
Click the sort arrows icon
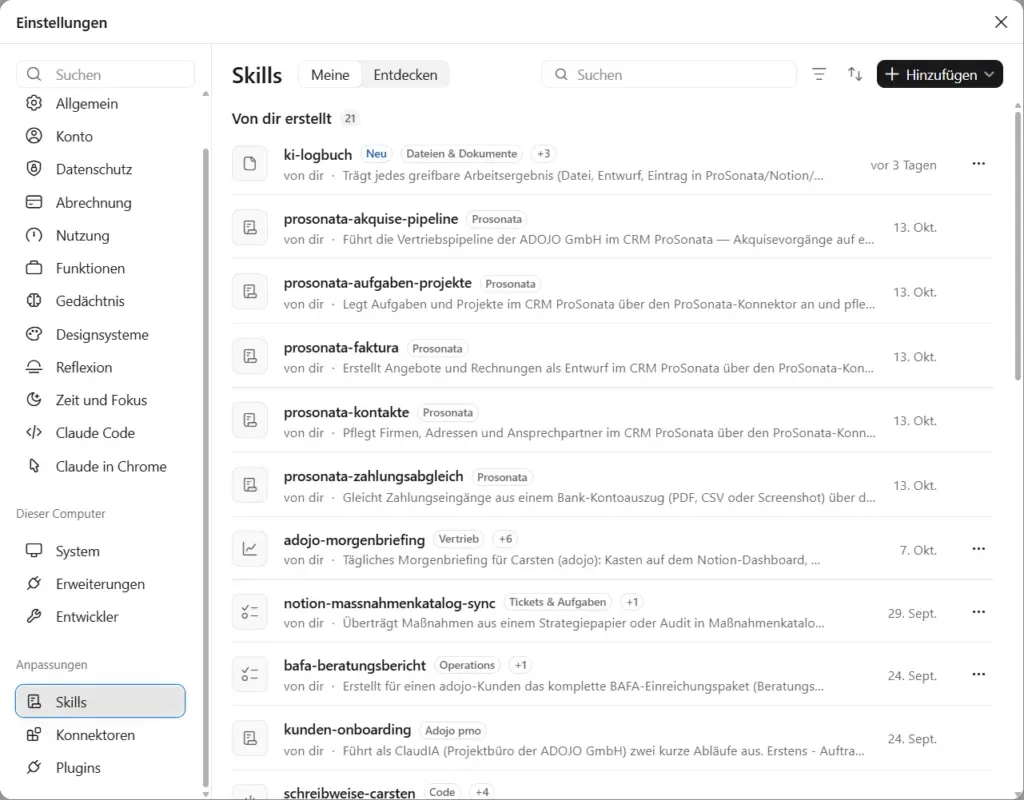click(855, 74)
